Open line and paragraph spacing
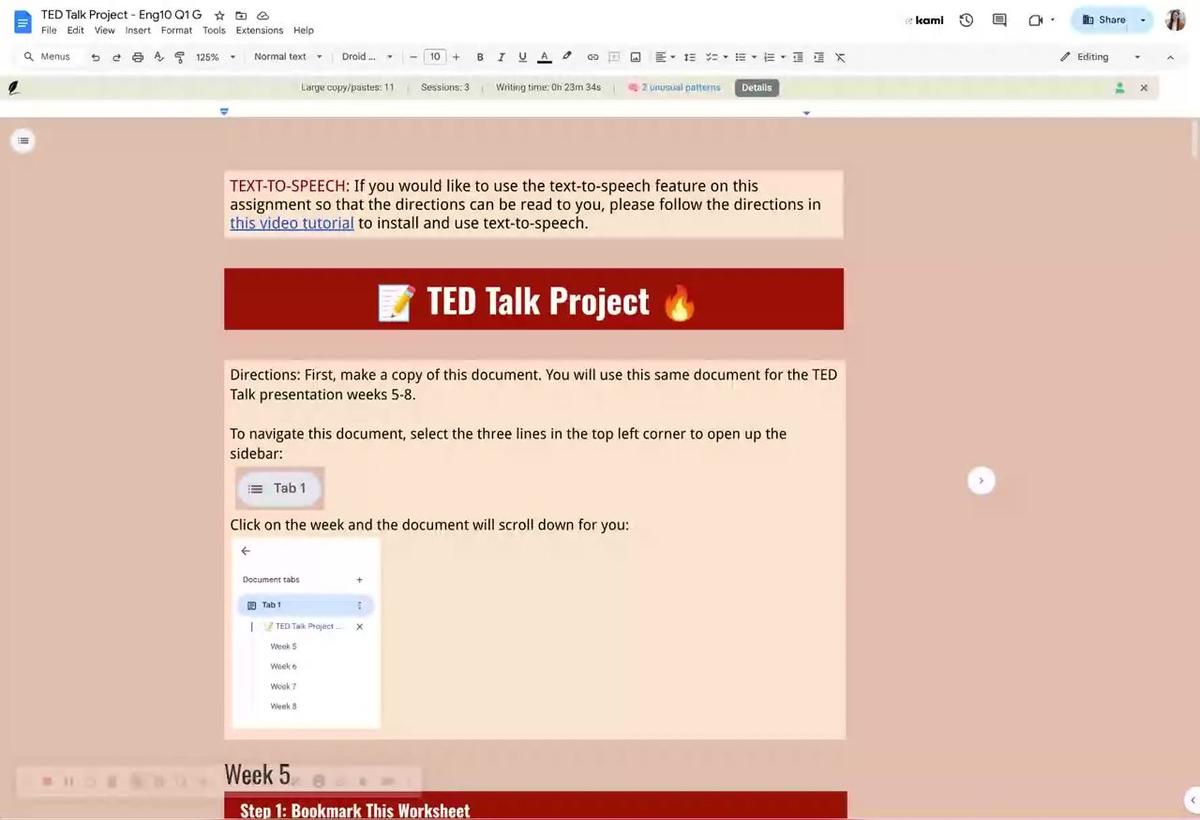The height and width of the screenshot is (820, 1200). [x=689, y=57]
